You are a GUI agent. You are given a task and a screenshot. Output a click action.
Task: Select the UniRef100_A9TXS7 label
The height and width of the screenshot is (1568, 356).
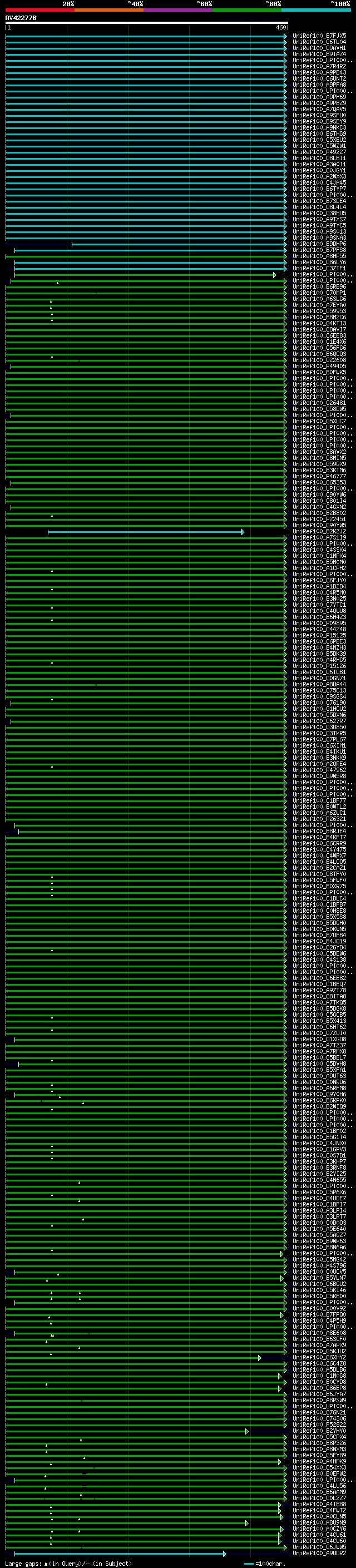(x=319, y=219)
